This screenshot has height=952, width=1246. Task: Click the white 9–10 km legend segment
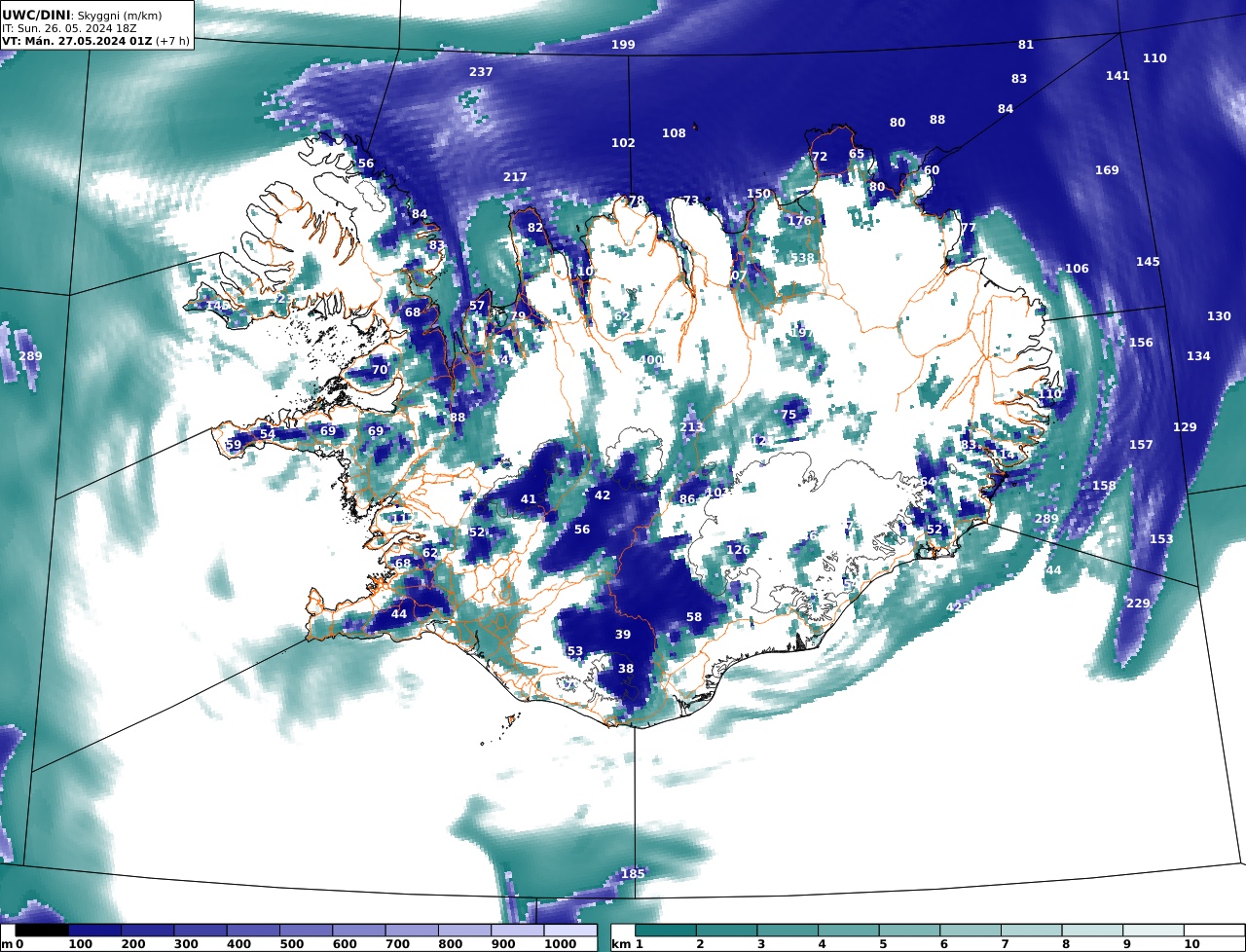pyautogui.click(x=1154, y=931)
